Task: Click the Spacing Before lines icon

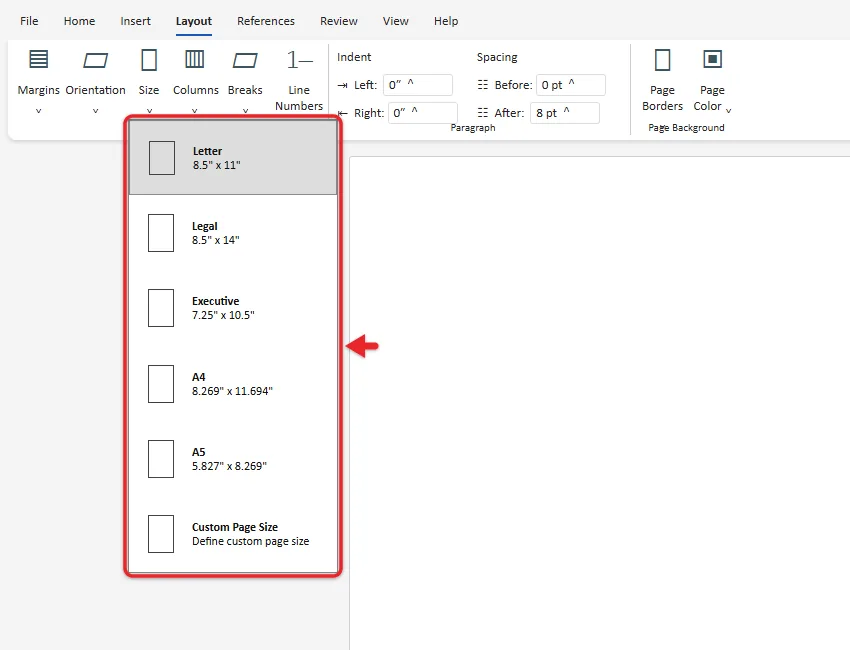Action: (x=482, y=85)
